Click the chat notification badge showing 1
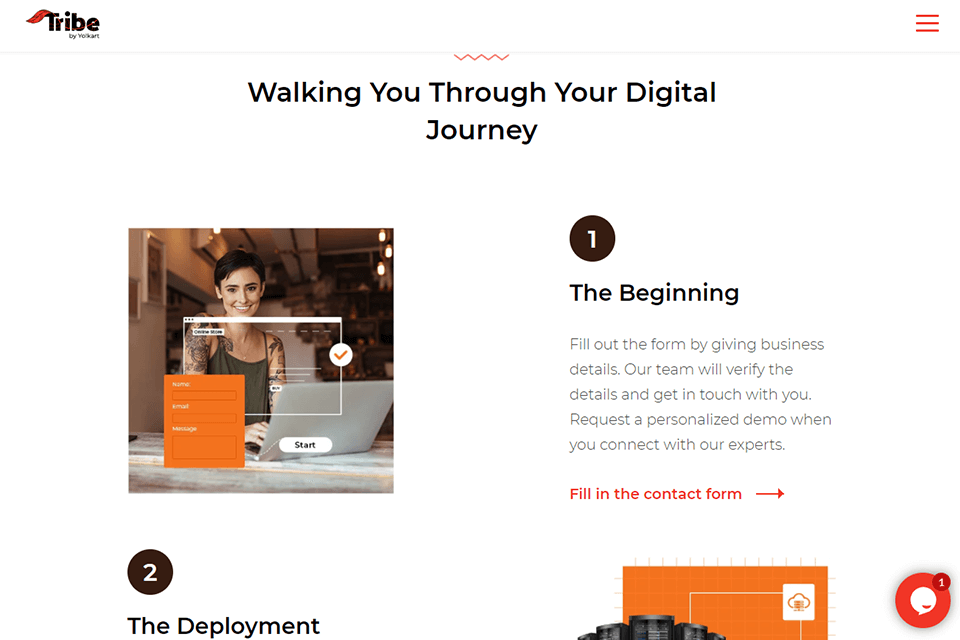 [x=941, y=582]
